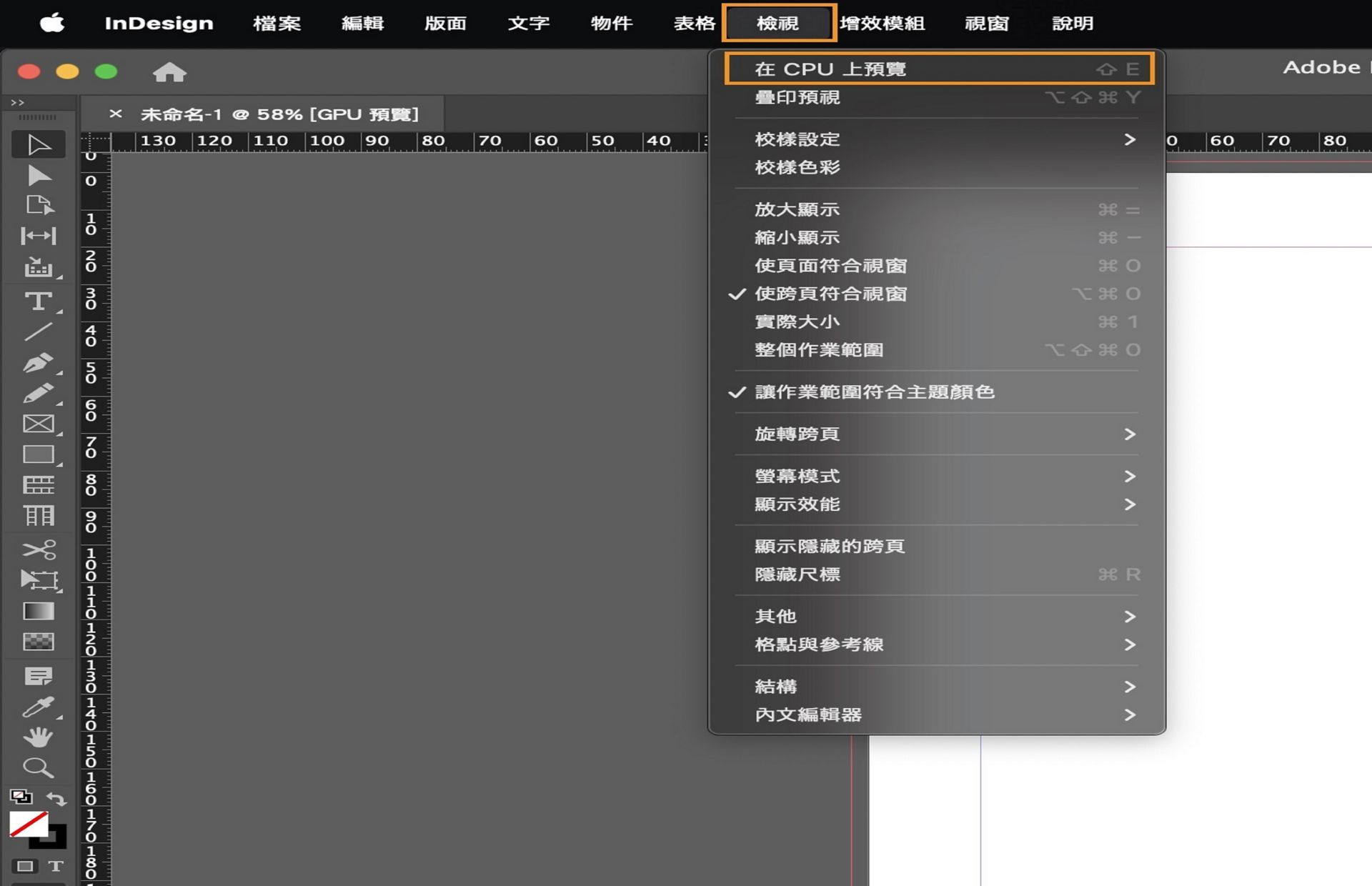
Task: Open the 校樣設定 submenu
Action: [x=798, y=139]
